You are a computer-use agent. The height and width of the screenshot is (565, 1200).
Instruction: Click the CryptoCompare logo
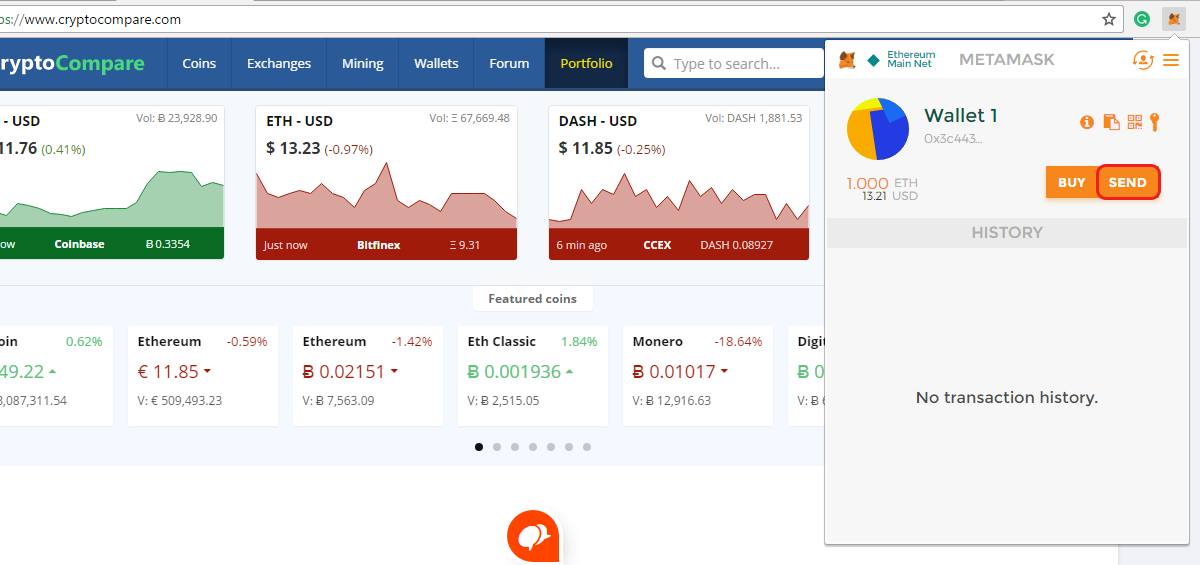[72, 64]
